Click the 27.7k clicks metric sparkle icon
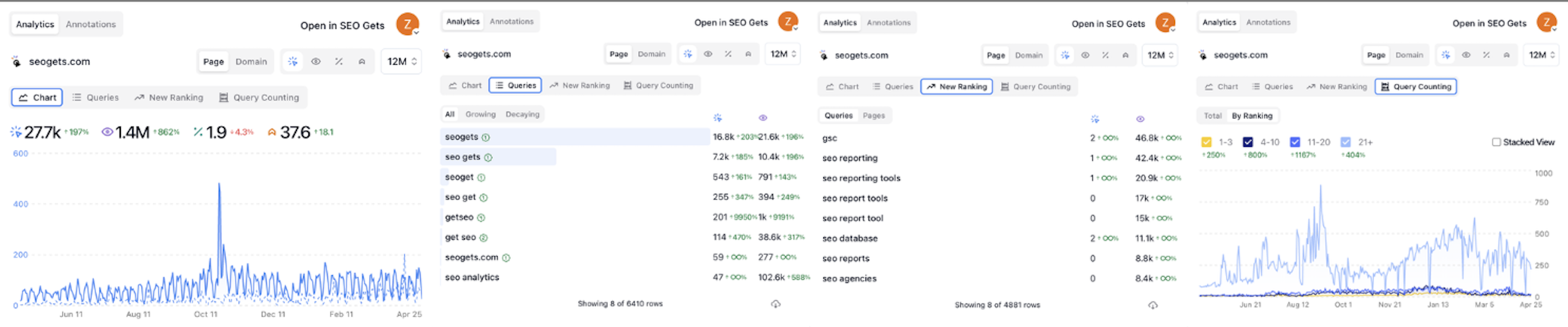1568x327 pixels. [x=16, y=132]
